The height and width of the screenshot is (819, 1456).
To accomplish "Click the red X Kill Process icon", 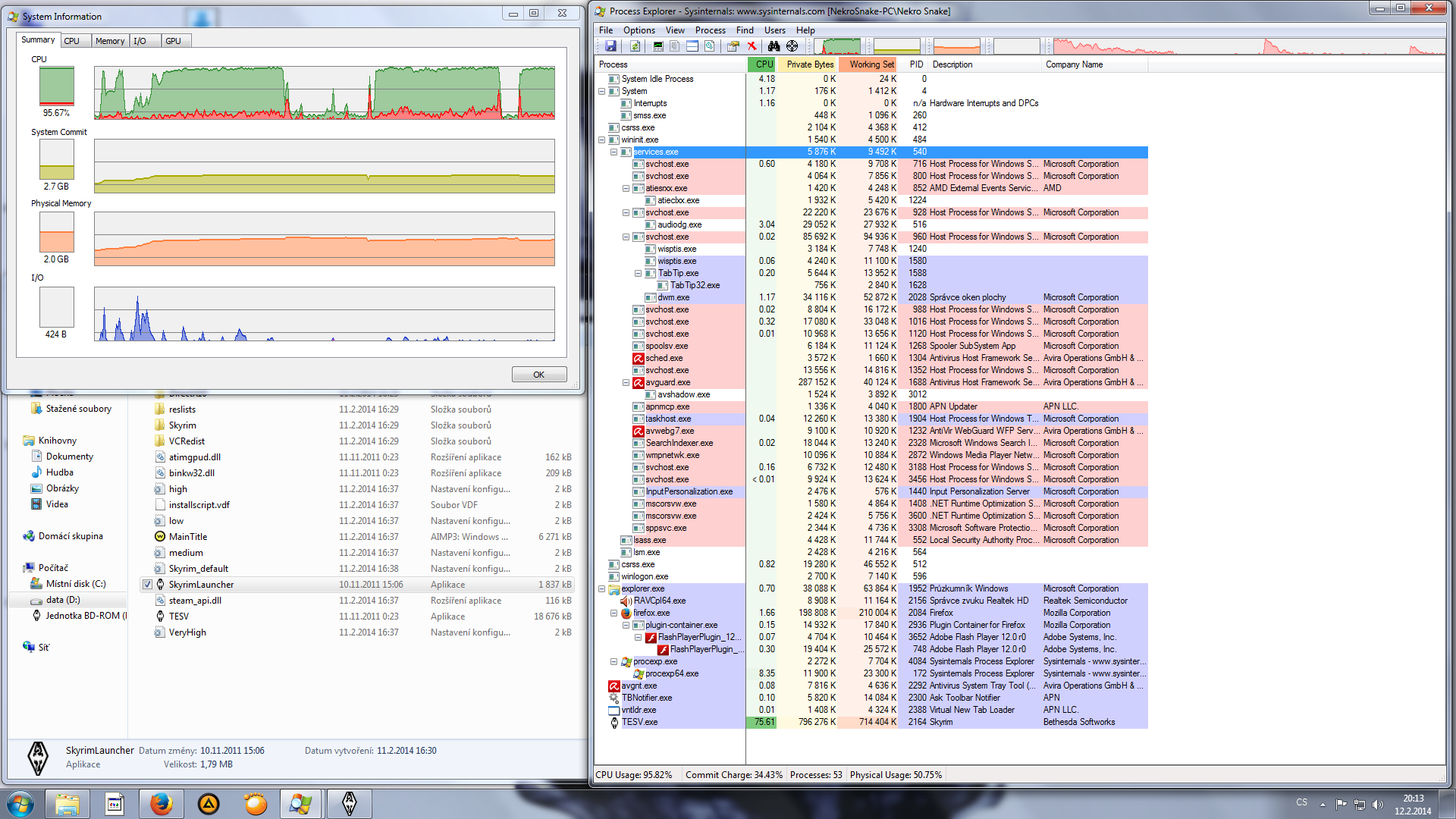I will click(752, 46).
